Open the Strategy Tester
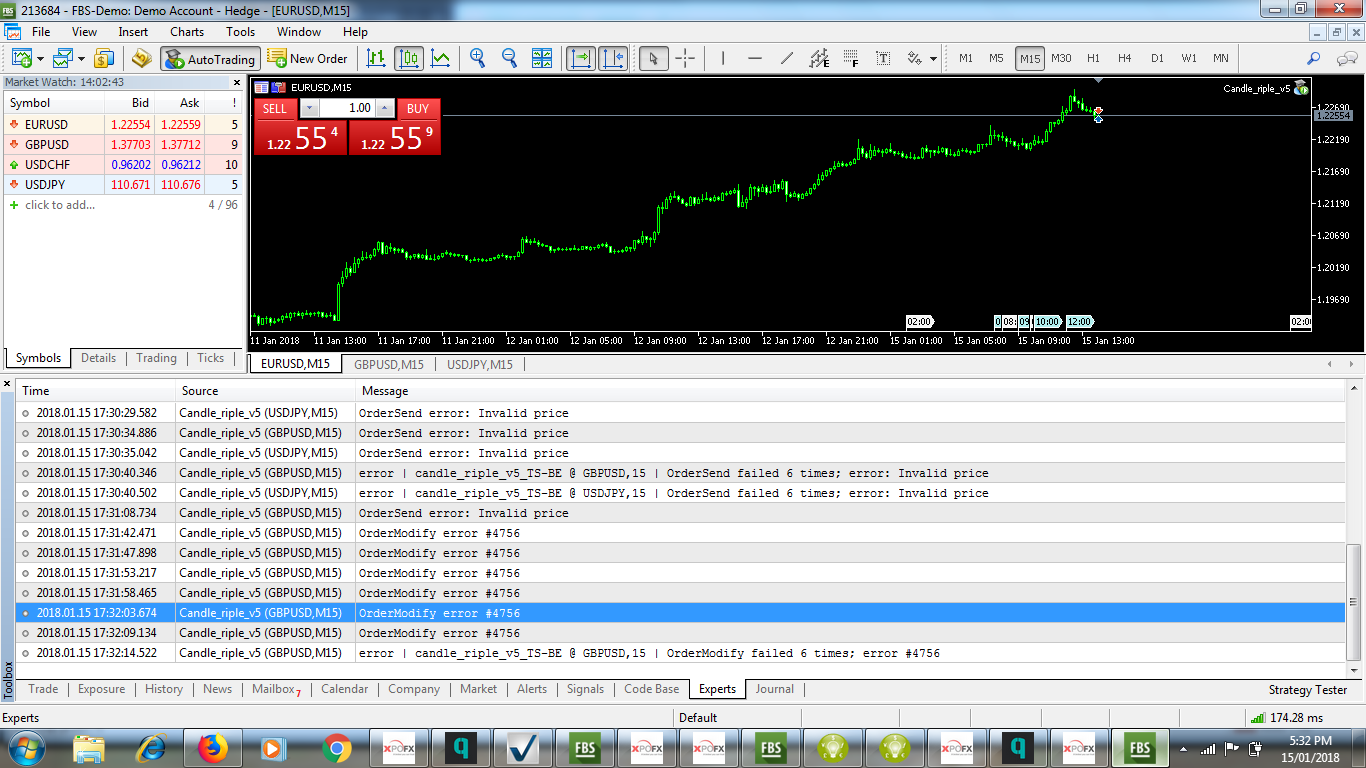Viewport: 1366px width, 768px height. 1308,689
